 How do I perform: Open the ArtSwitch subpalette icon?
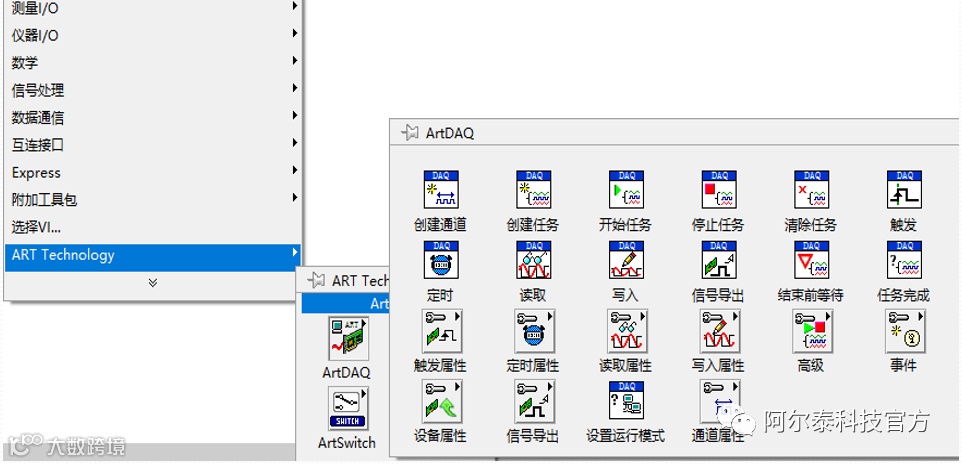348,408
